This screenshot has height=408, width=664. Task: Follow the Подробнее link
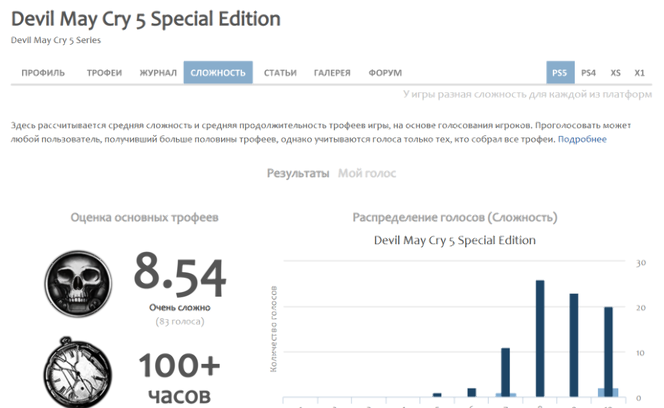[582, 139]
